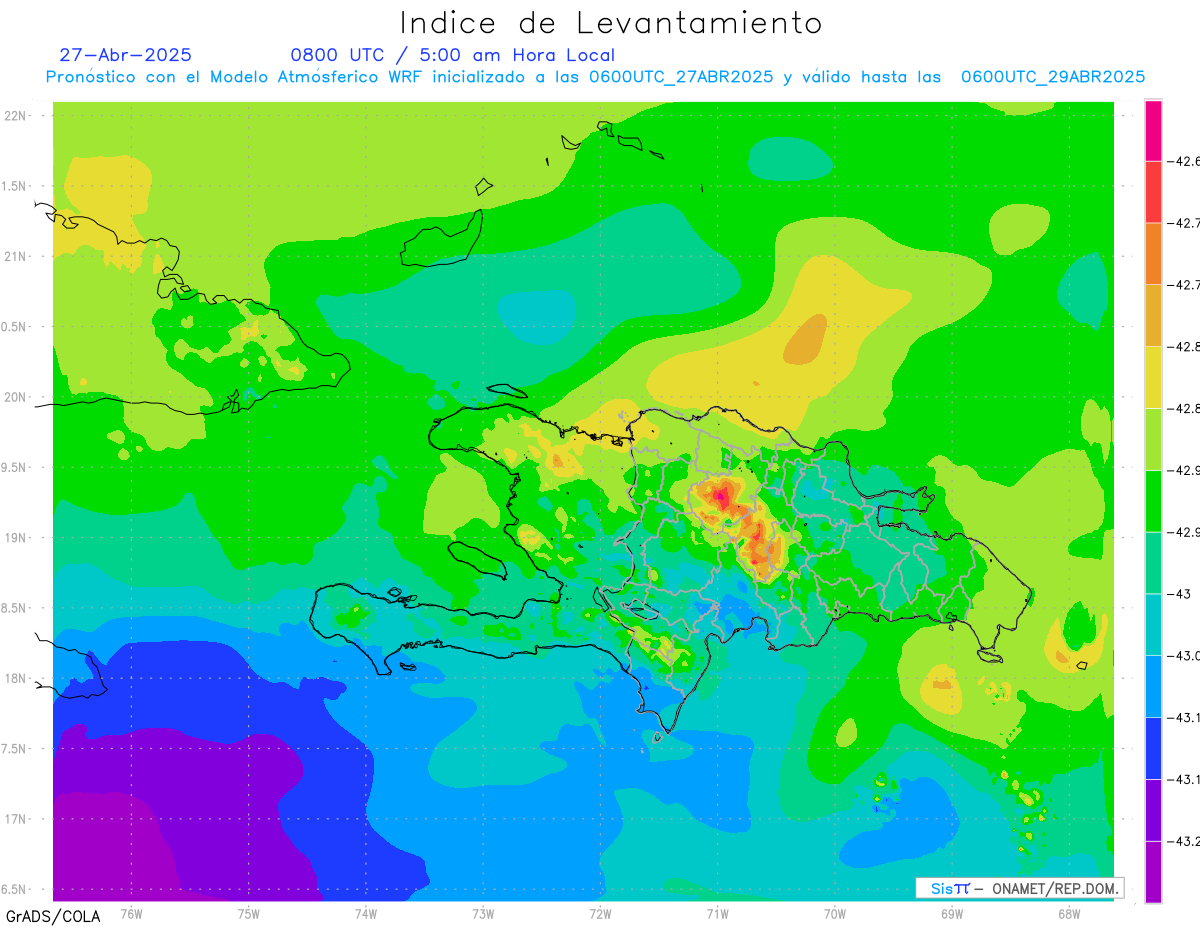Click the 76W longitude label
Screen dimensions: 1200x927
click(130, 913)
